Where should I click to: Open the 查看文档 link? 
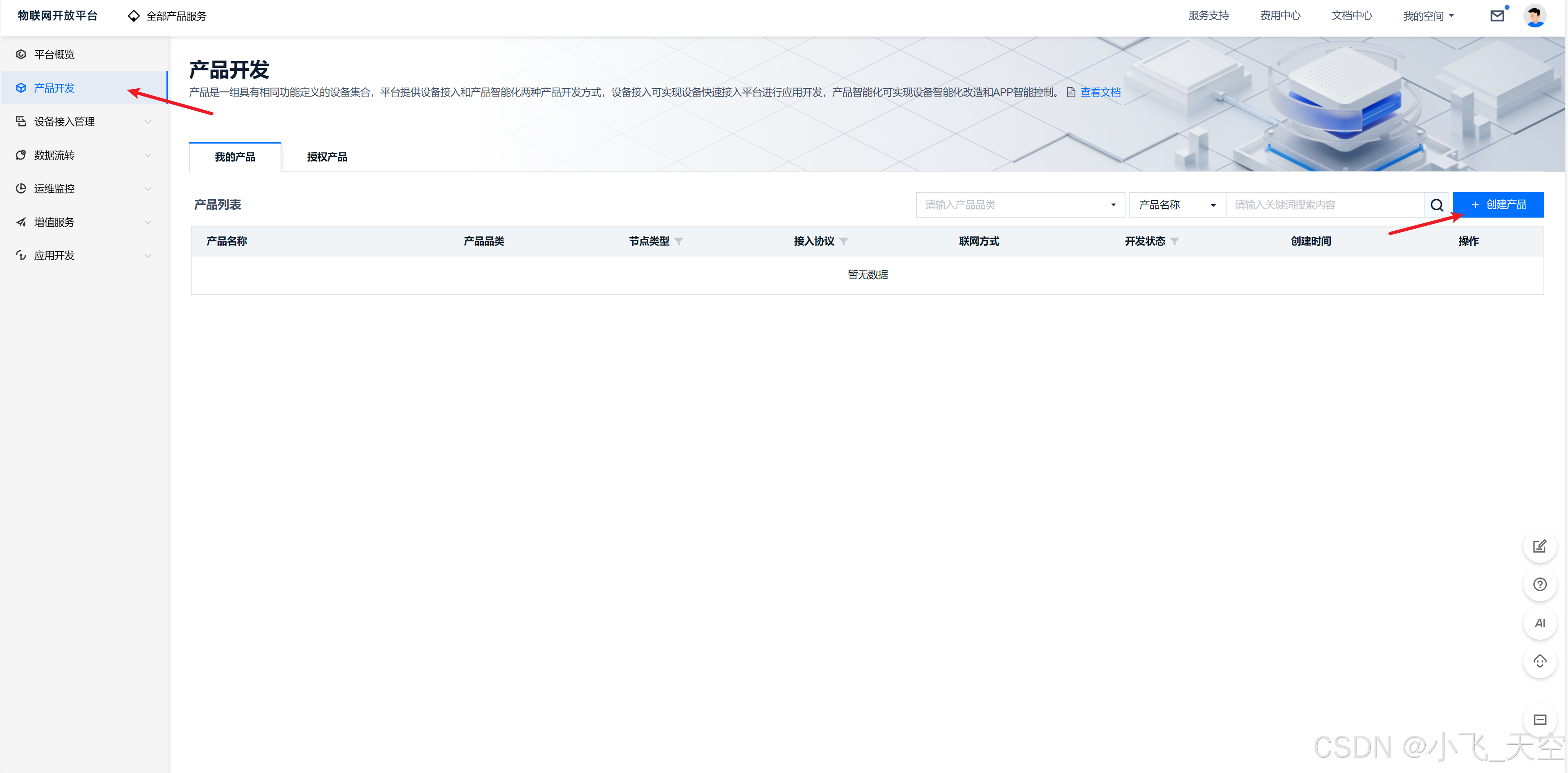click(x=1100, y=92)
